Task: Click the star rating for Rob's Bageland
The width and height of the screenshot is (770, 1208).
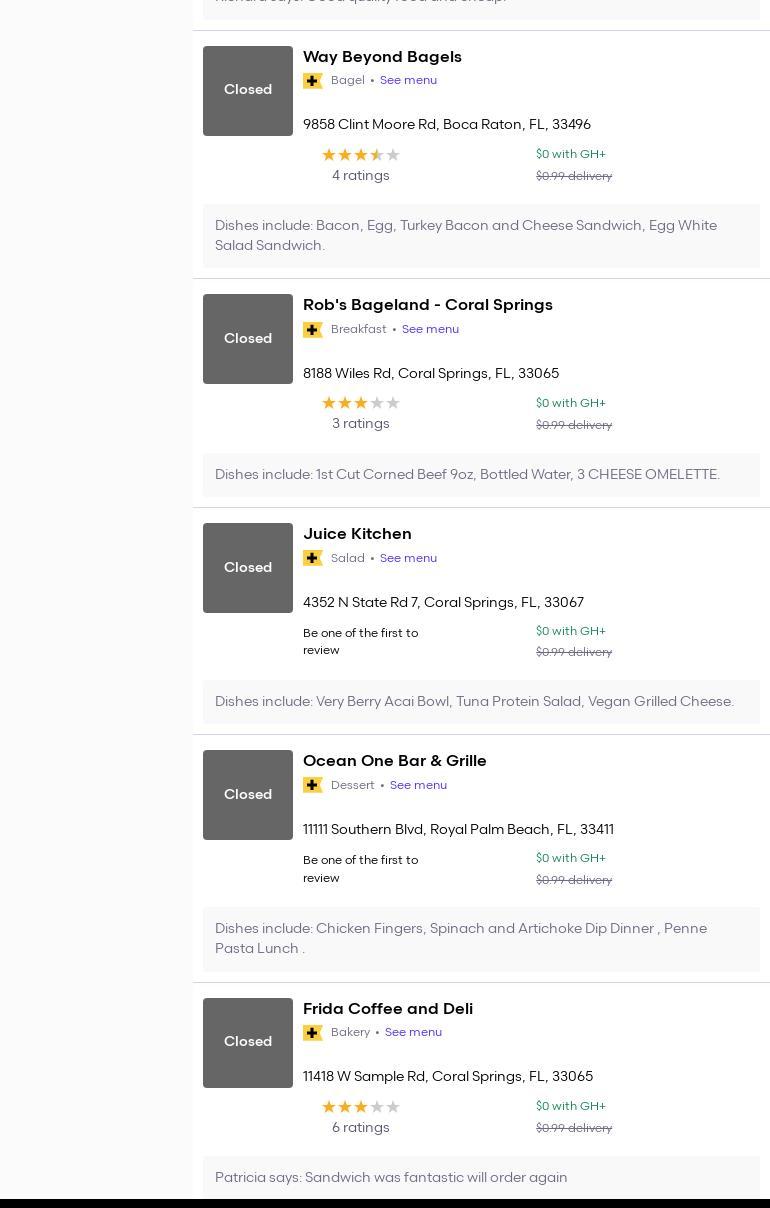Action: 360,403
